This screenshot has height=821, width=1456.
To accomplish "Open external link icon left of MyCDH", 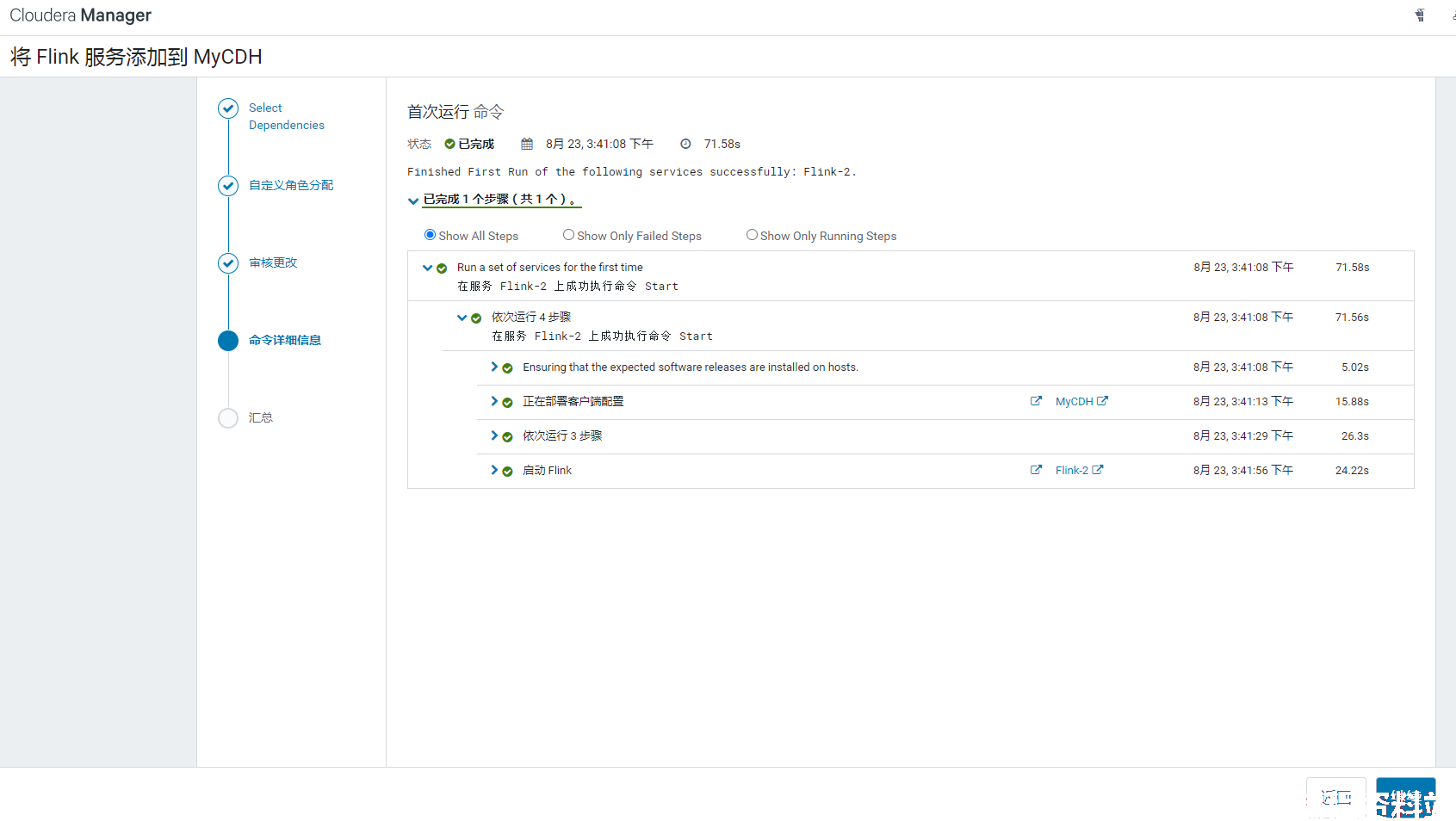I will pos(1036,401).
